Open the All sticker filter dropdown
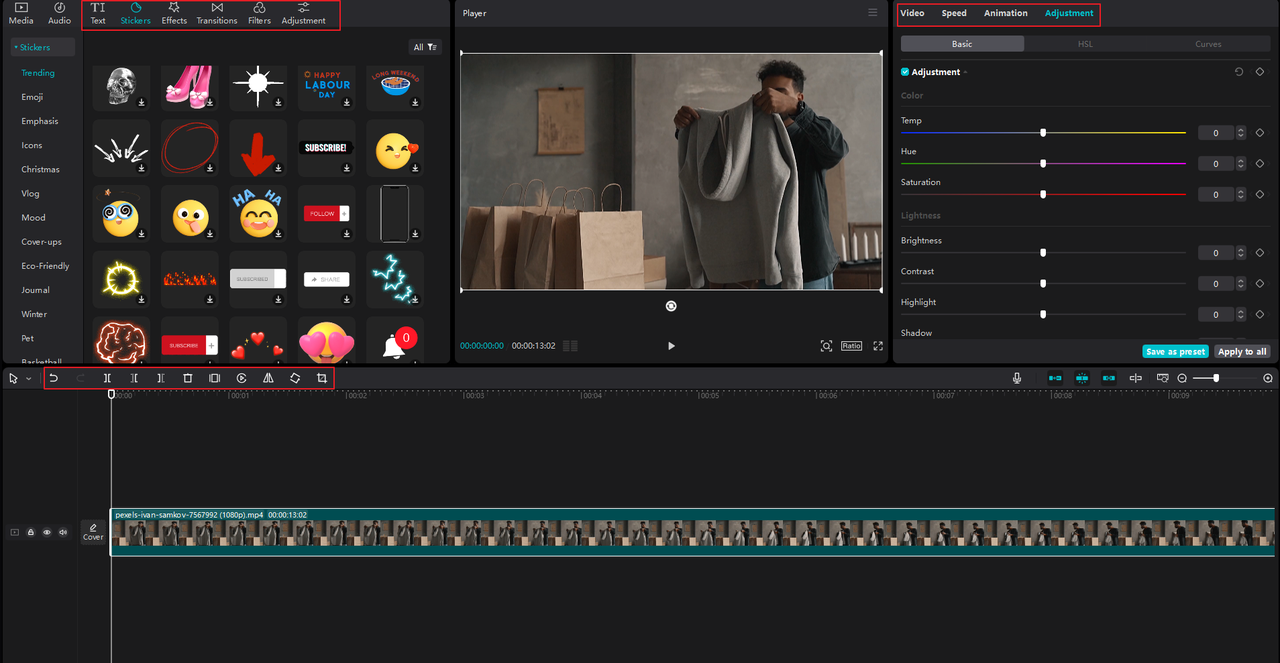Screen dimensions: 1280x663 425,47
